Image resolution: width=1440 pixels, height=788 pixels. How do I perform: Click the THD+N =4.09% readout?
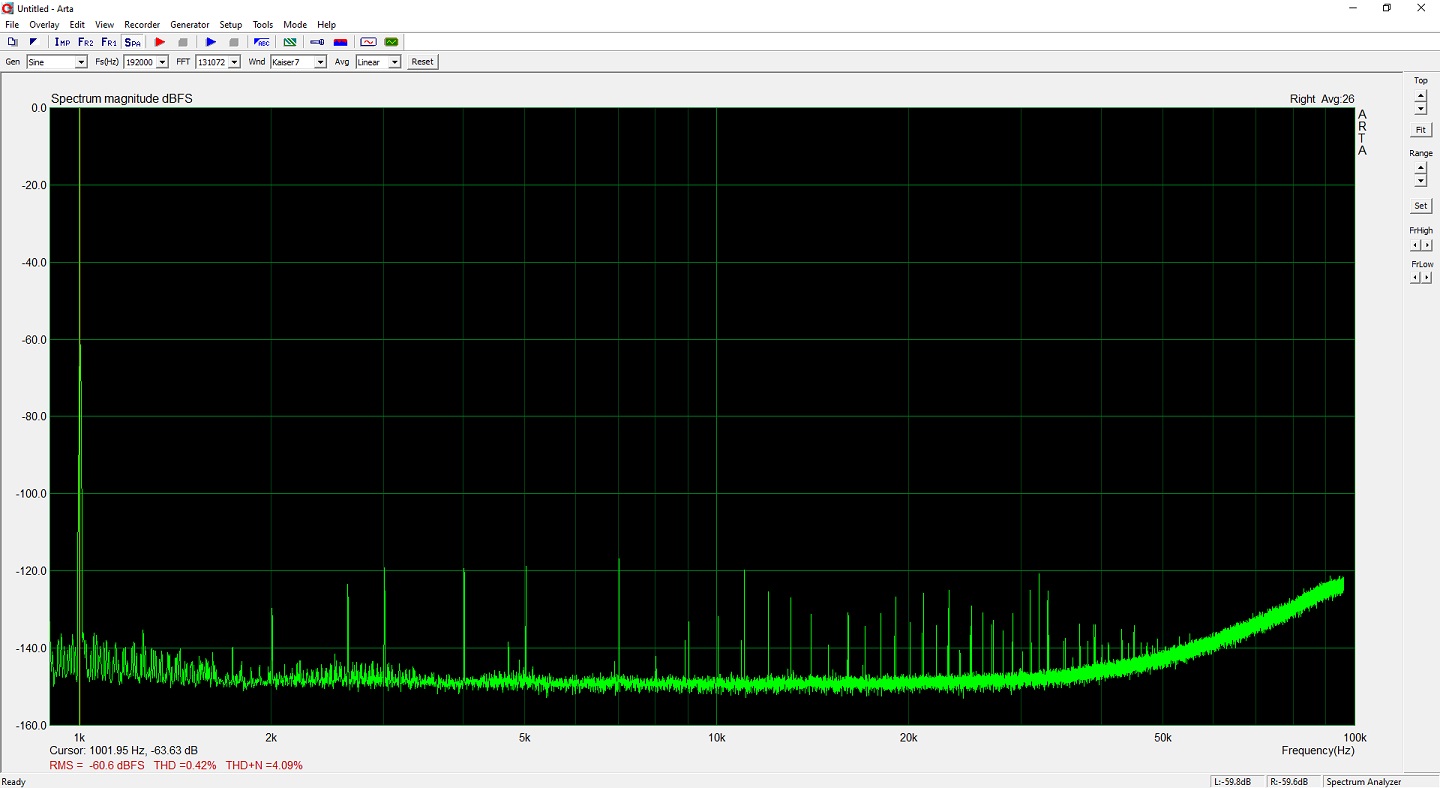click(x=264, y=765)
